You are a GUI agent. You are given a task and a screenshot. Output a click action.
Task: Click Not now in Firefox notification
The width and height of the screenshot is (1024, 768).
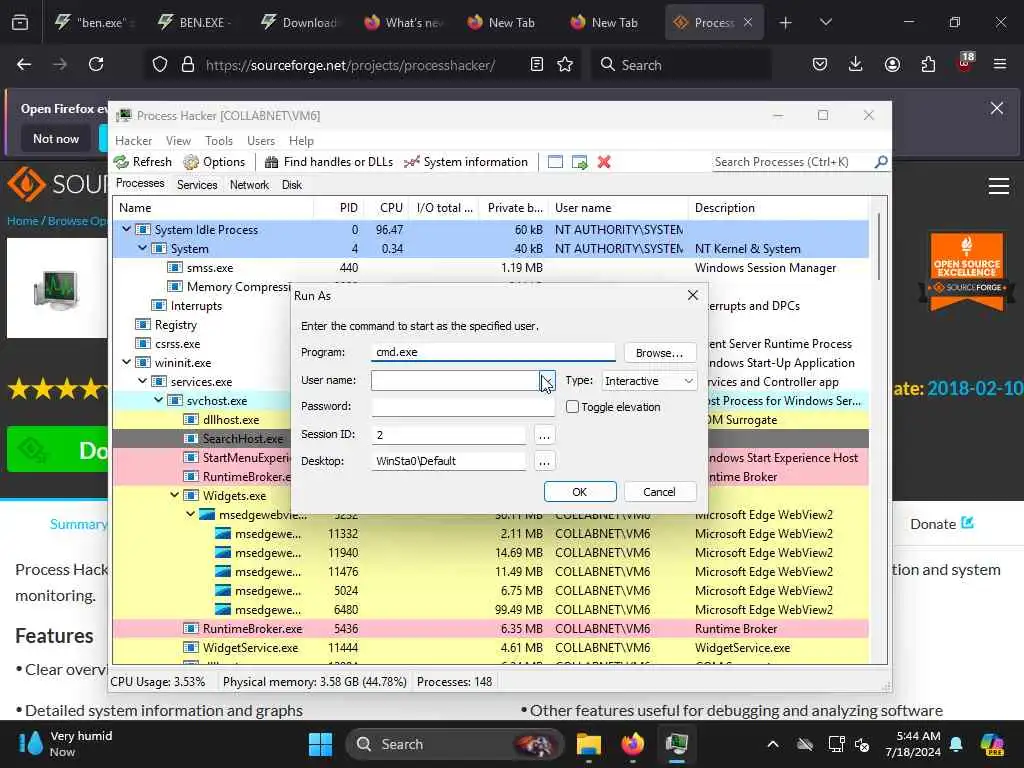coord(56,138)
